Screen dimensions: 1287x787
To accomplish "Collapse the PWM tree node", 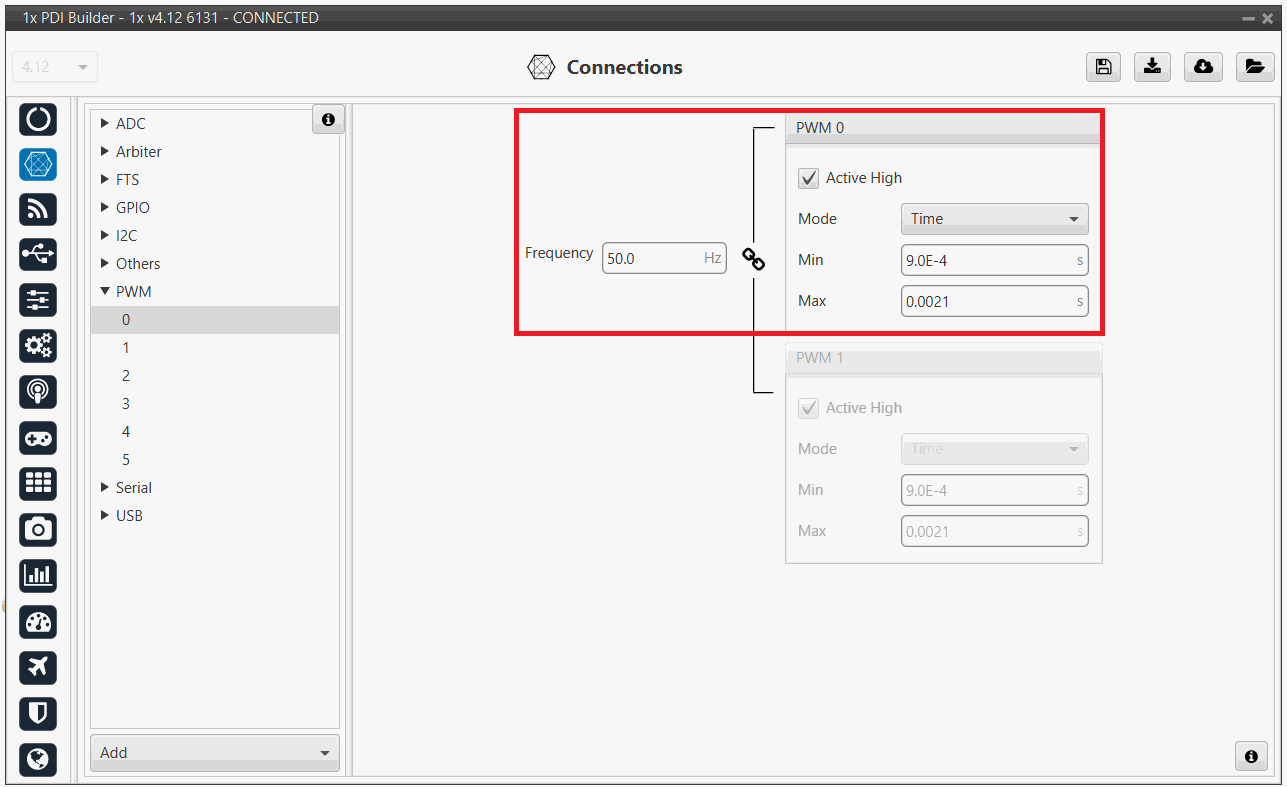I will 105,292.
